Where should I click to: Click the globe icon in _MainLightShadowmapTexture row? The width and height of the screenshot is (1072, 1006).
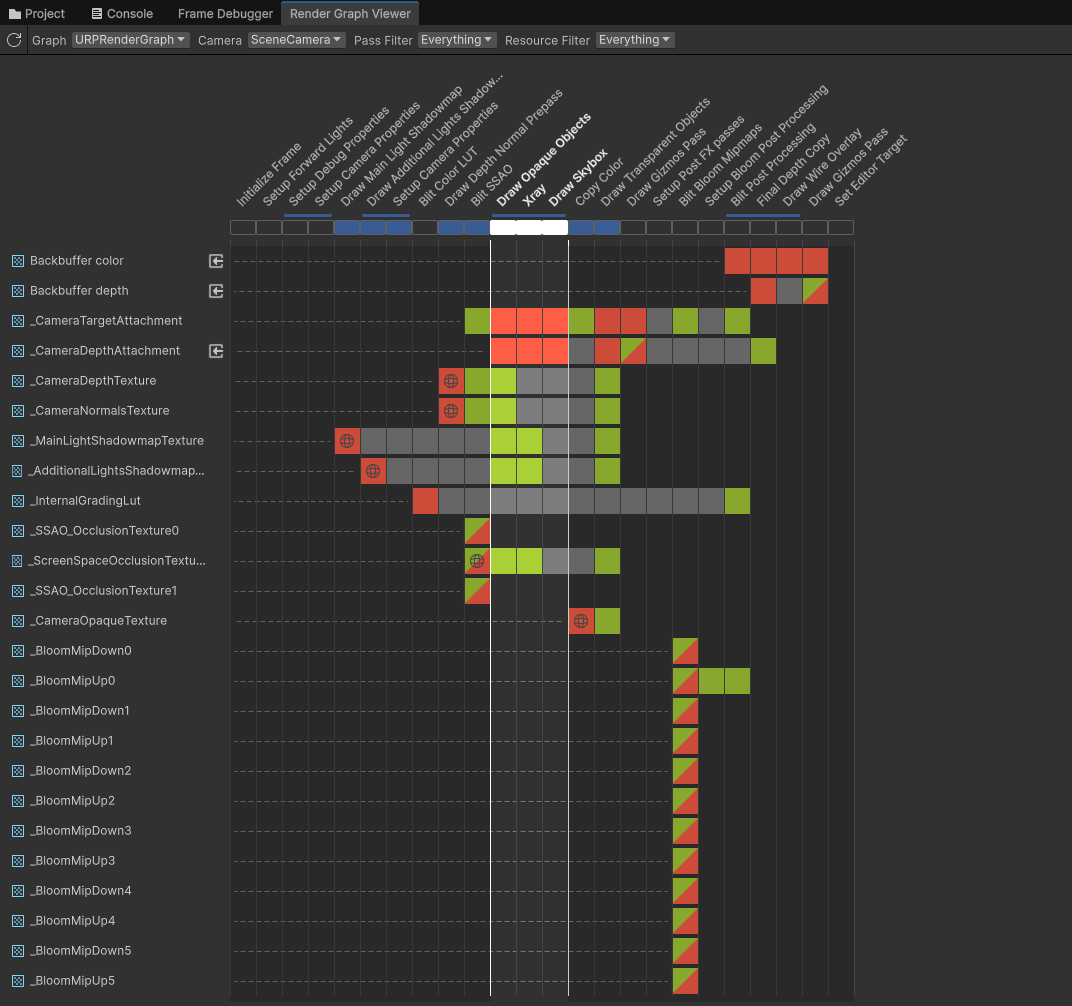tap(347, 441)
